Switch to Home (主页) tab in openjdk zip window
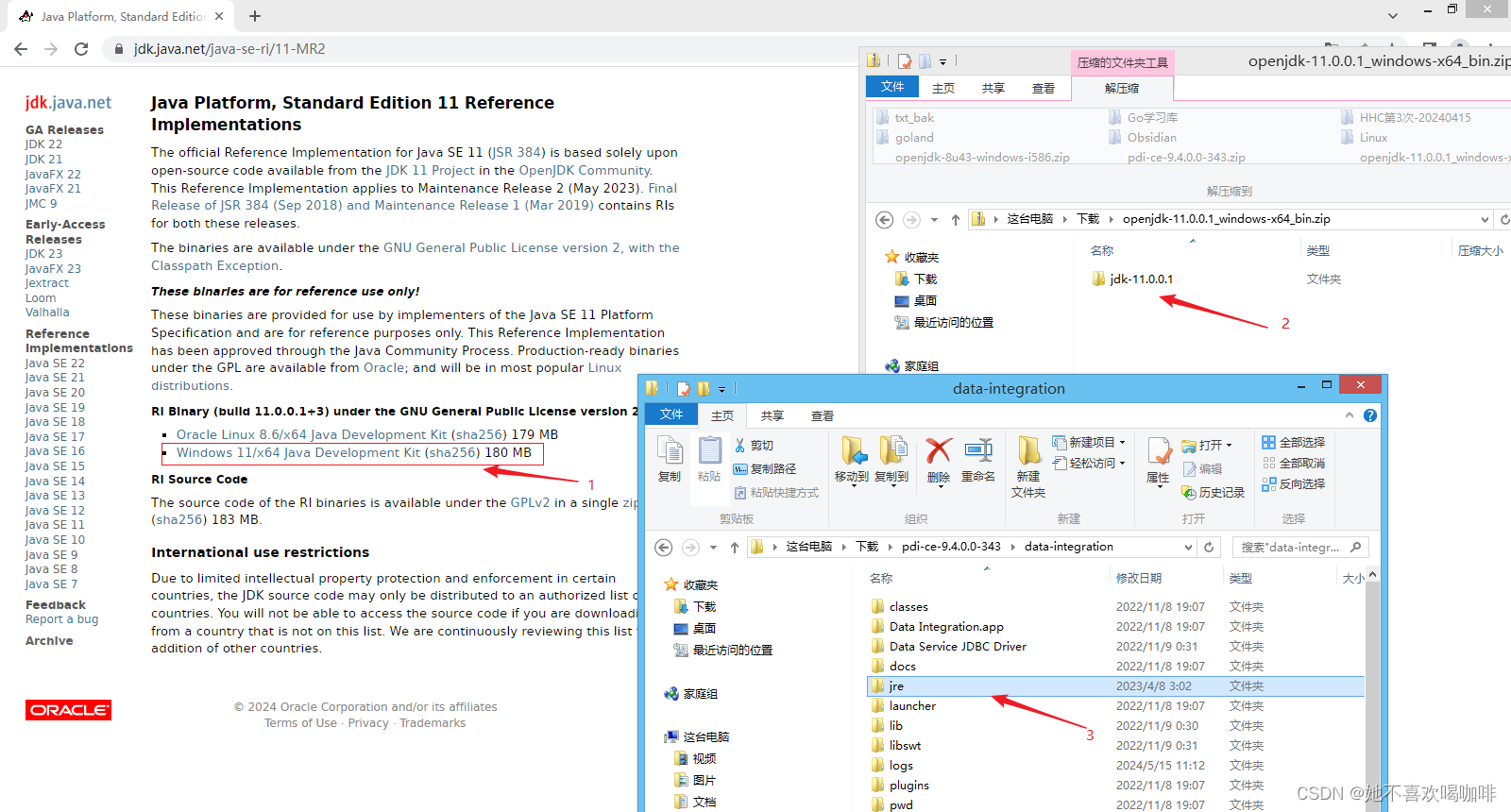The image size is (1511, 812). (942, 88)
